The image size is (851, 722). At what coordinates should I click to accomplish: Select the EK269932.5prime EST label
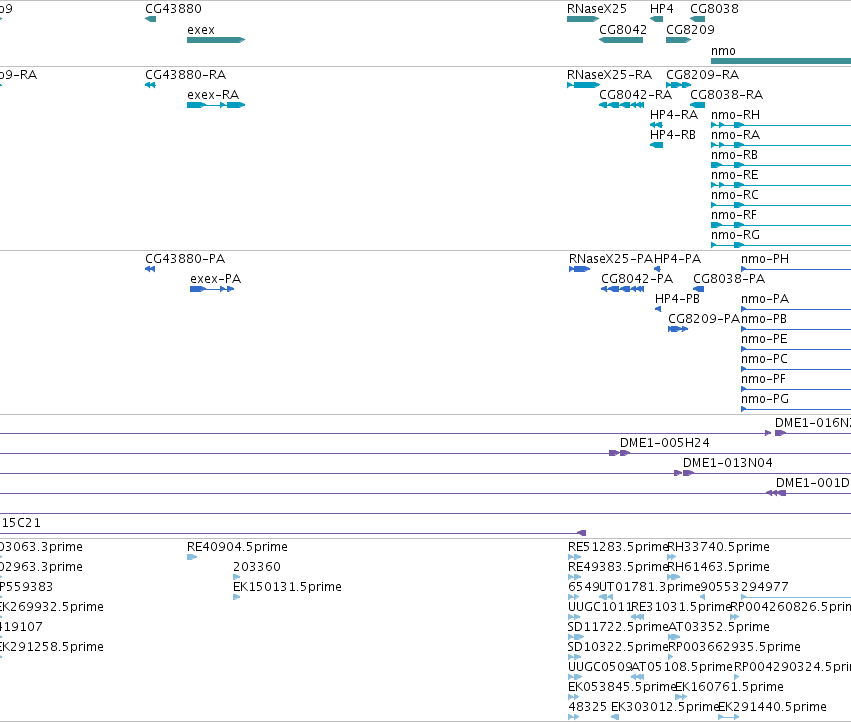52,607
